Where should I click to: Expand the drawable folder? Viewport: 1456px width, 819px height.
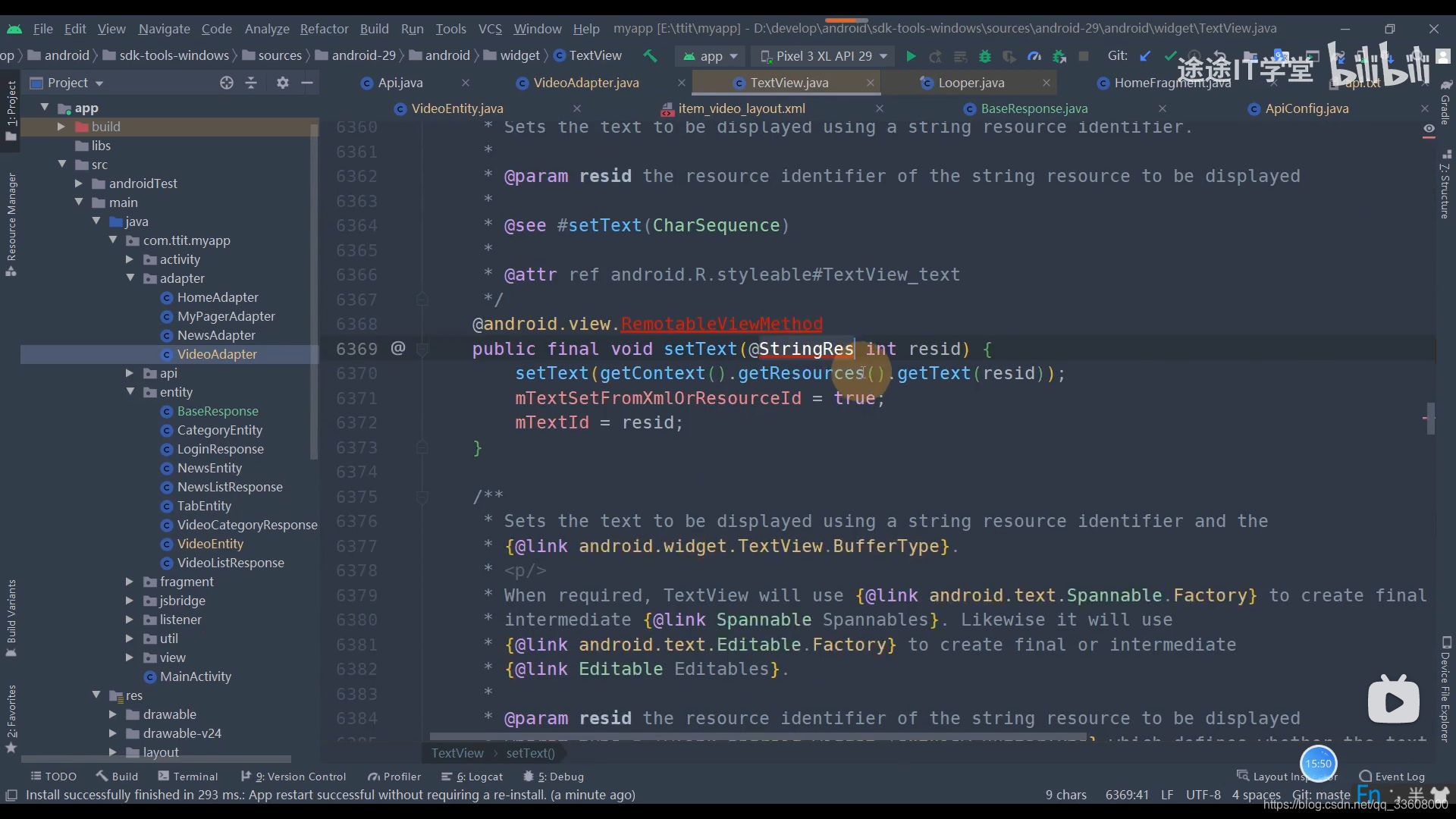[x=113, y=714]
